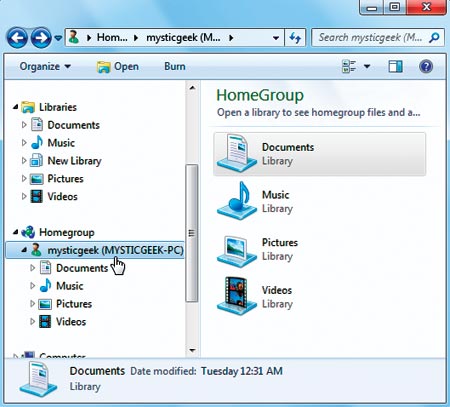The width and height of the screenshot is (450, 407).
Task: Click the HomeGroup heading text
Action: [x=260, y=95]
